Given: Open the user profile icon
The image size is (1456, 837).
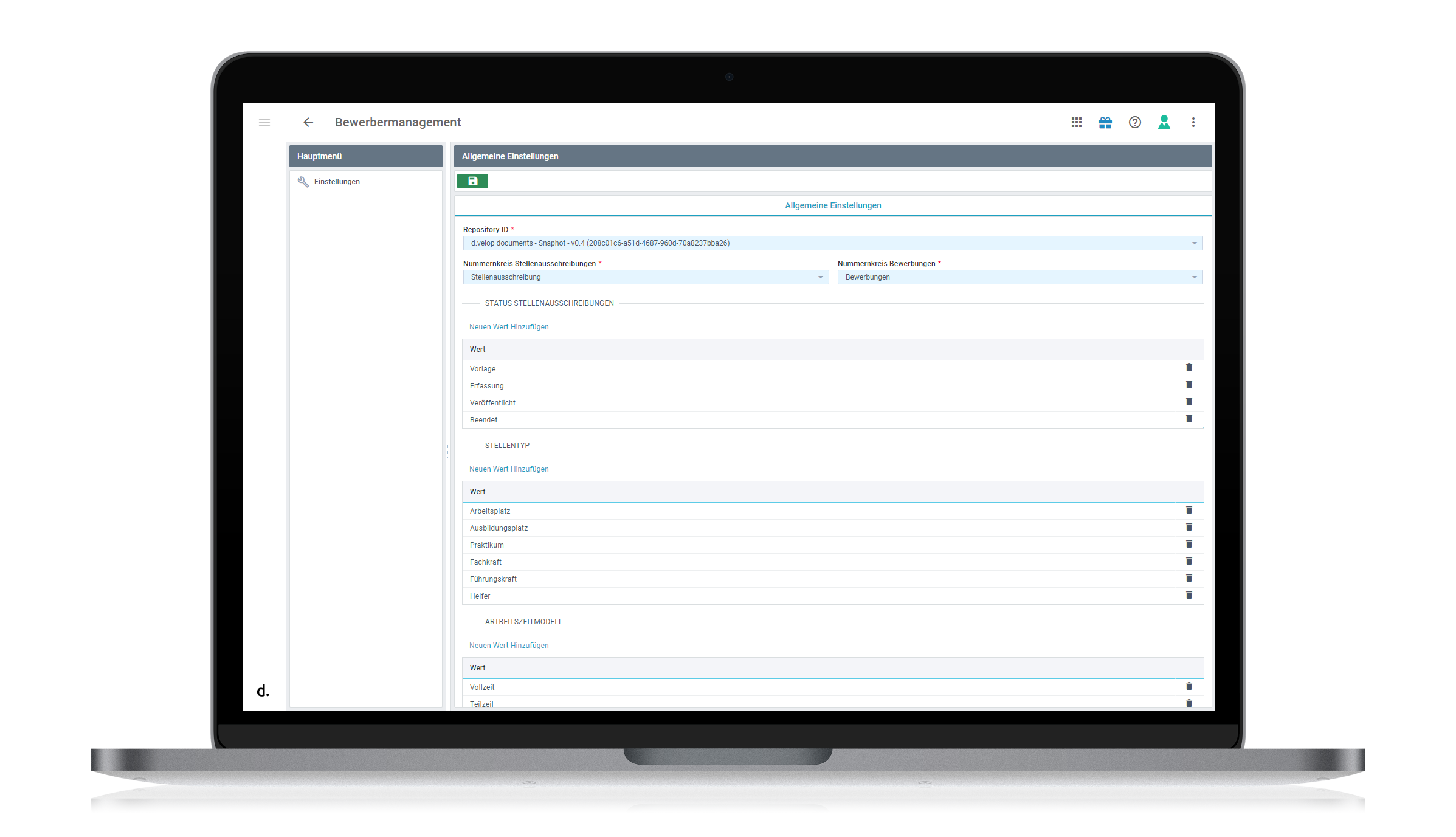Looking at the screenshot, I should coord(1164,122).
